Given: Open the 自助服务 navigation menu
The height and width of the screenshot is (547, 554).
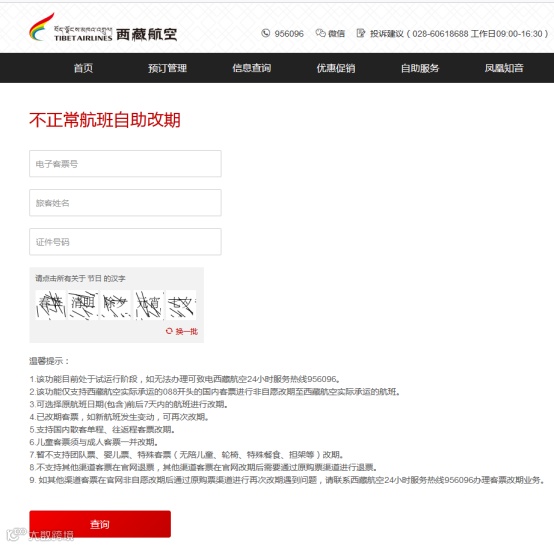Looking at the screenshot, I should [x=420, y=68].
